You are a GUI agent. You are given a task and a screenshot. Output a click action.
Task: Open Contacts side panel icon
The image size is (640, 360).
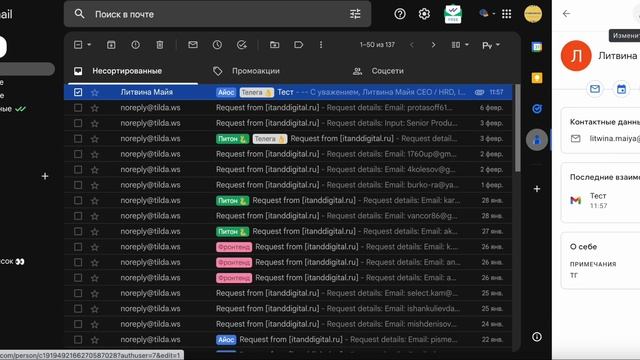point(537,140)
